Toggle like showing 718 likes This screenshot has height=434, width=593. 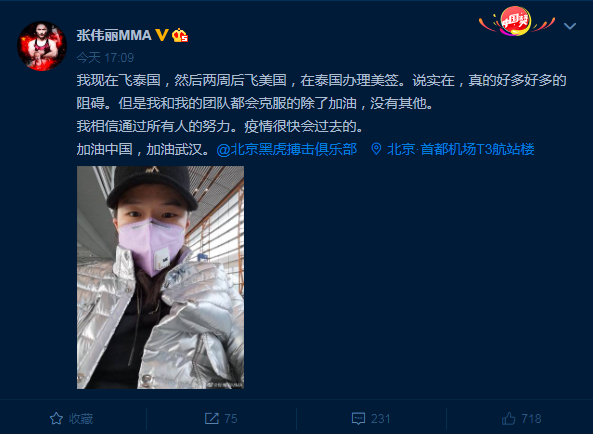click(522, 418)
